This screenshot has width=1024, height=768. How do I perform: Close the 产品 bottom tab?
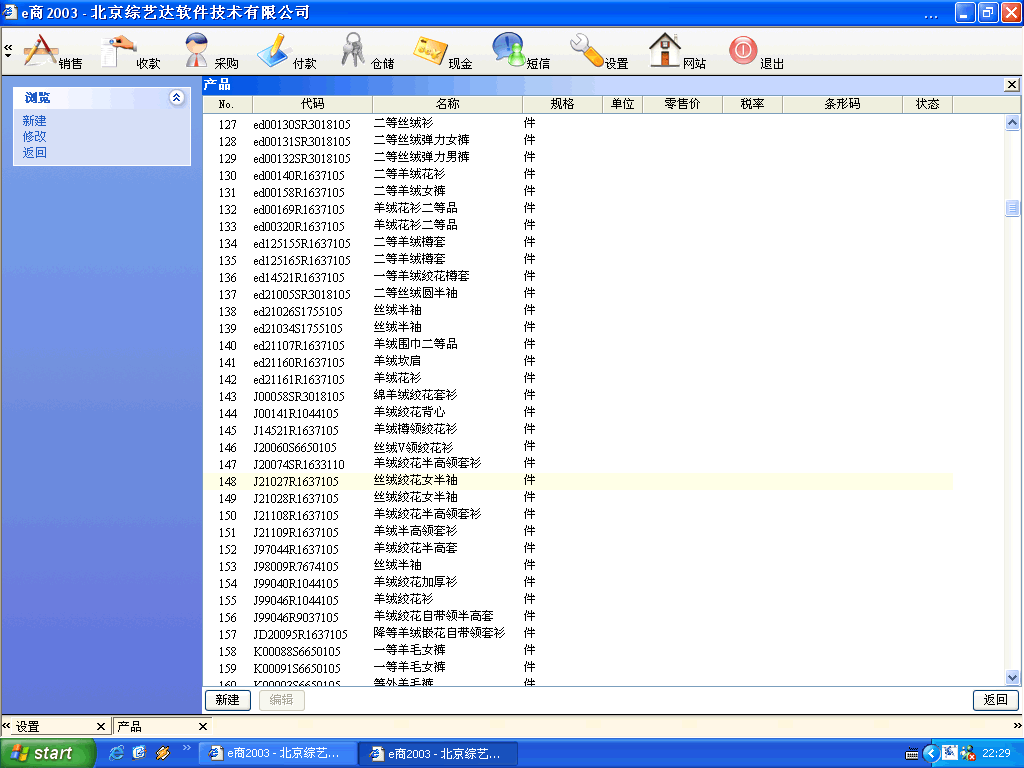[203, 727]
